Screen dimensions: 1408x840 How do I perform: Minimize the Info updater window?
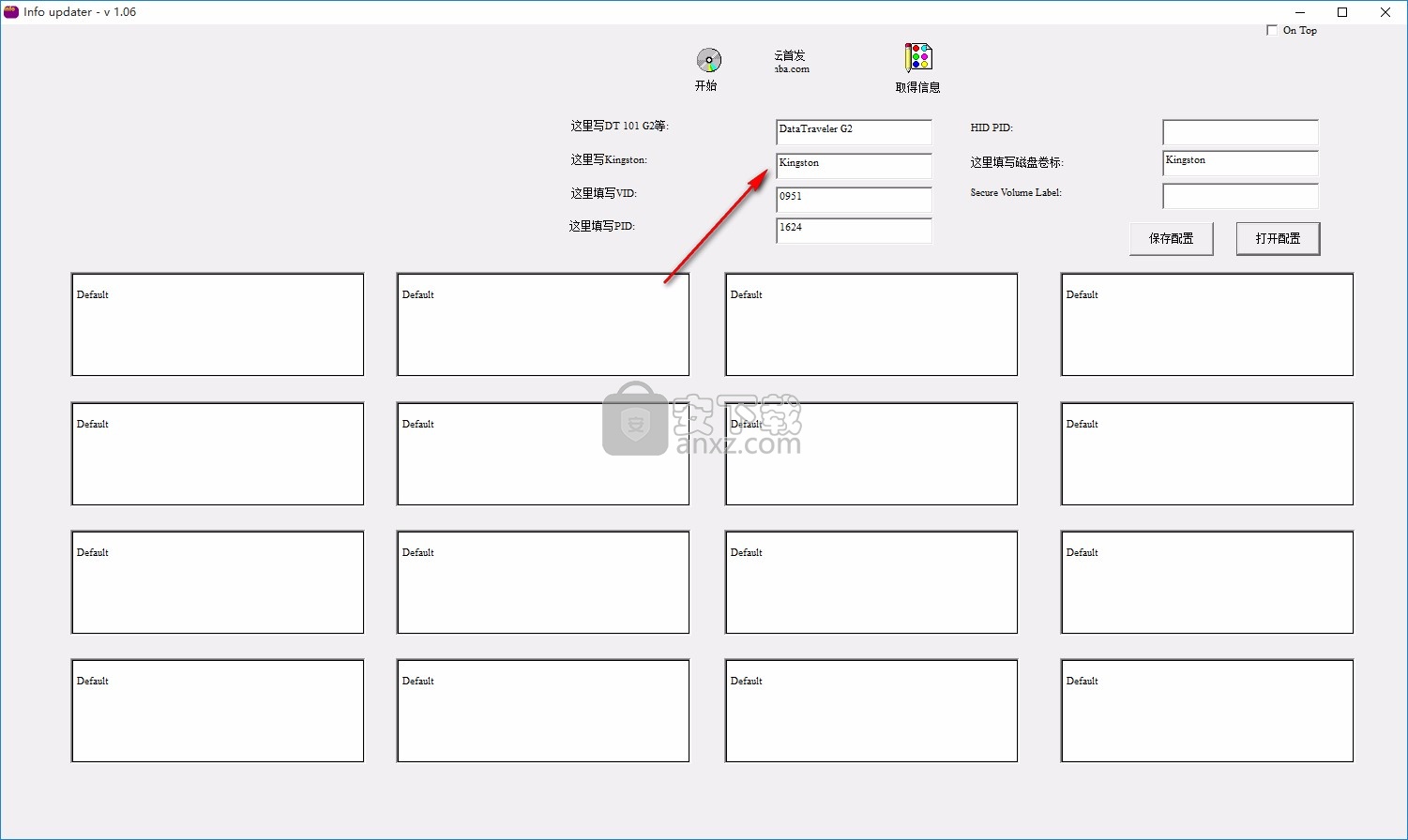1300,12
